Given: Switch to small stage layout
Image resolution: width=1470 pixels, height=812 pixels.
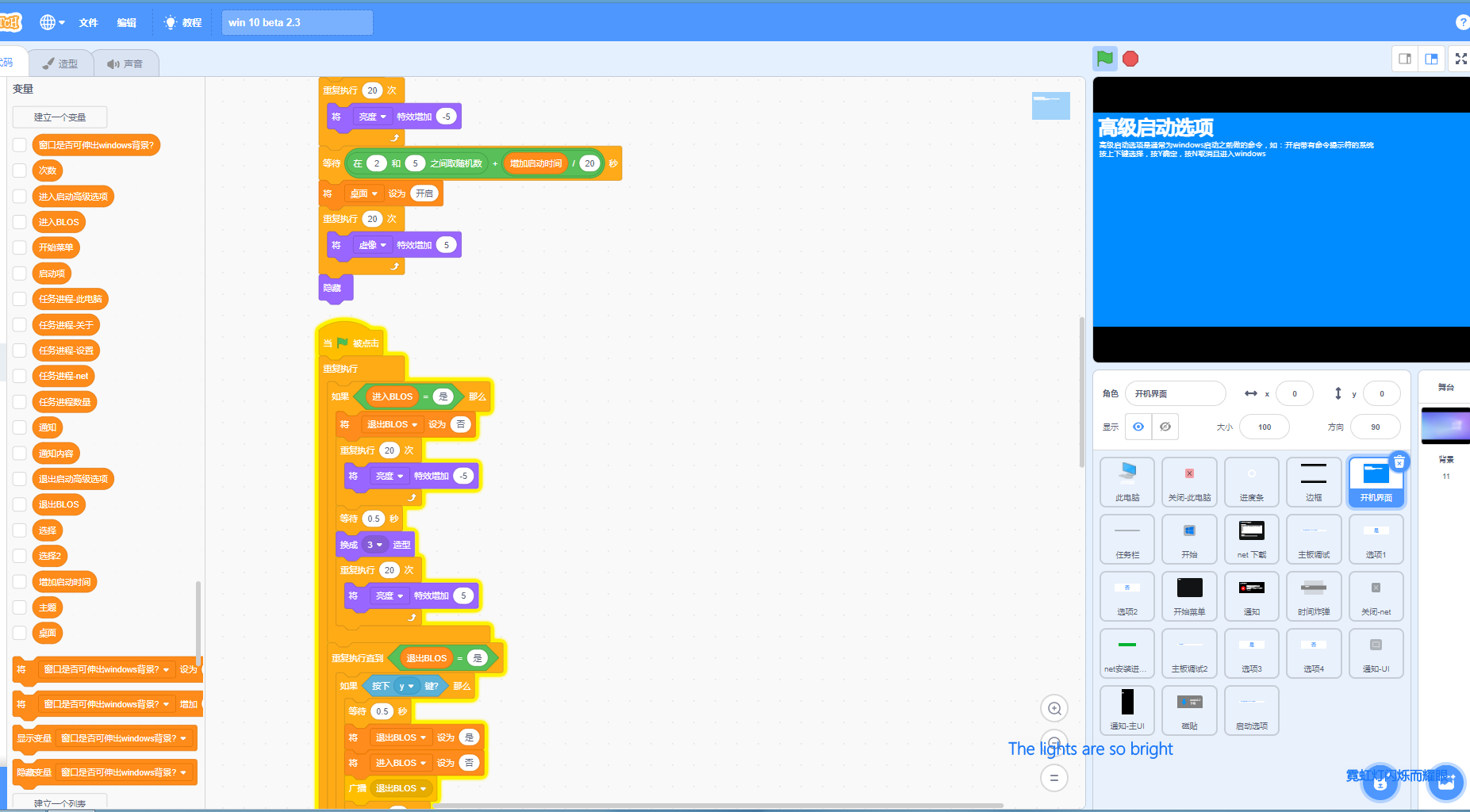Looking at the screenshot, I should tap(1405, 59).
